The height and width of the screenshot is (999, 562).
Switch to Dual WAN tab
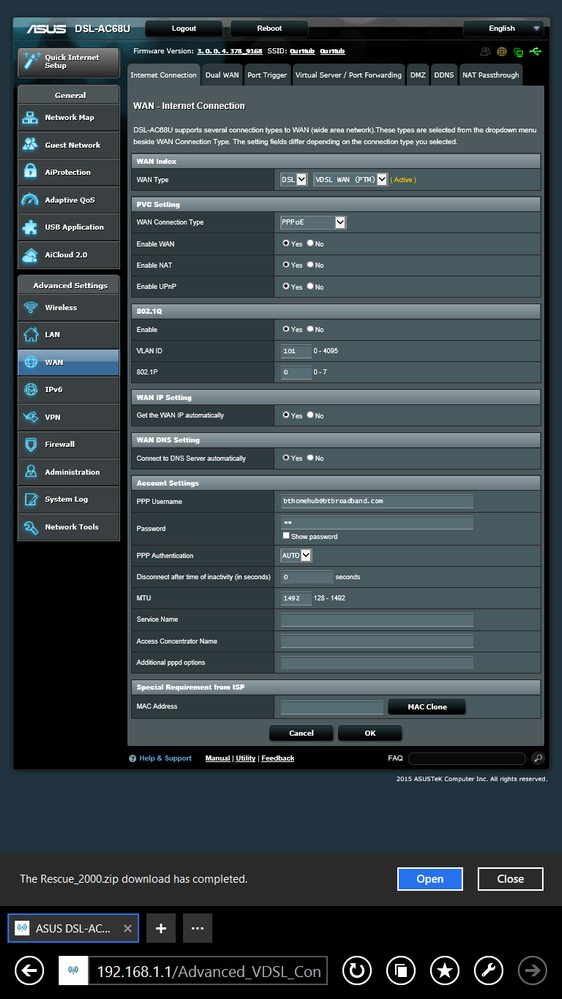222,75
